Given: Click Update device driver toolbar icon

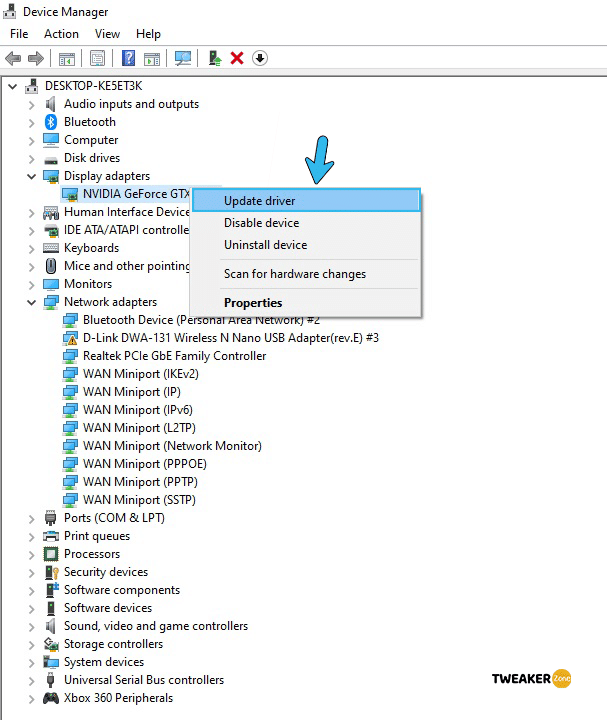Looking at the screenshot, I should pos(214,58).
